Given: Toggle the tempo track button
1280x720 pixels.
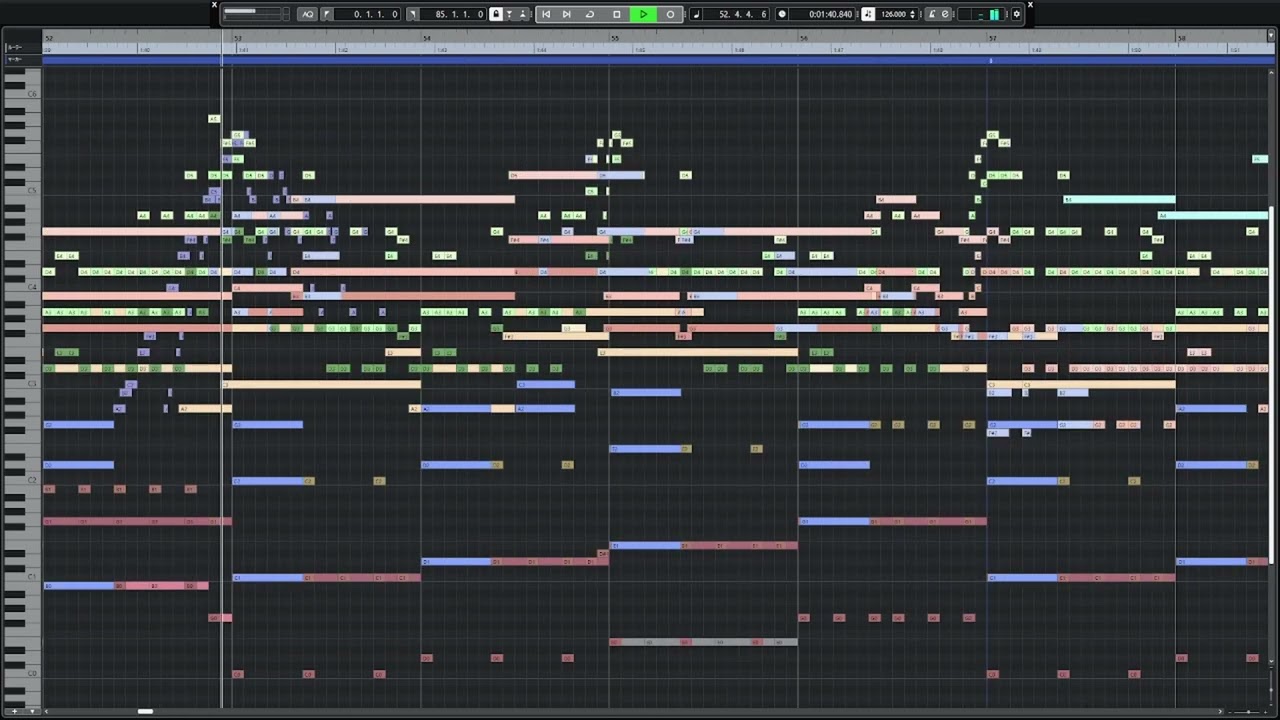Looking at the screenshot, I should pos(868,14).
